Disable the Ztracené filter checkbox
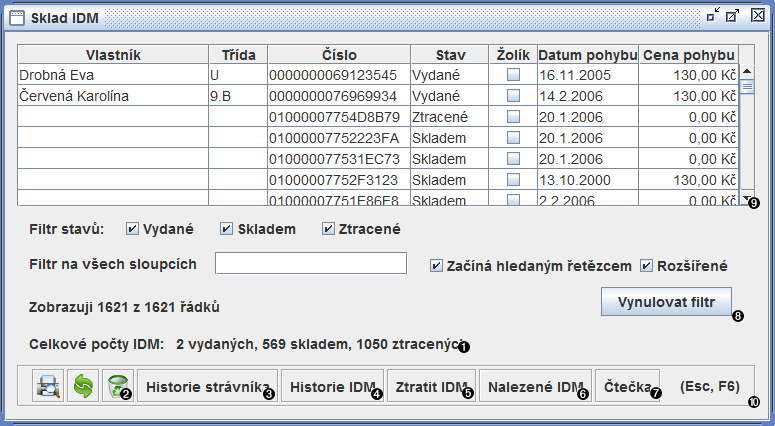The image size is (775, 426). (x=328, y=229)
